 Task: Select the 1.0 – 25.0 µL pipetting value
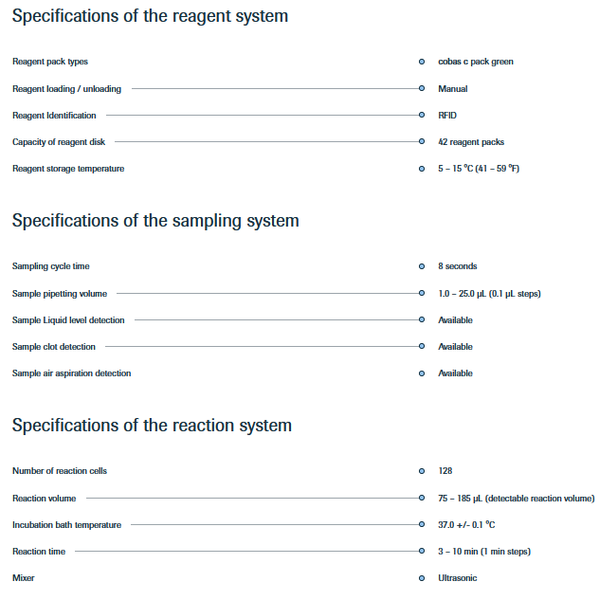click(489, 293)
